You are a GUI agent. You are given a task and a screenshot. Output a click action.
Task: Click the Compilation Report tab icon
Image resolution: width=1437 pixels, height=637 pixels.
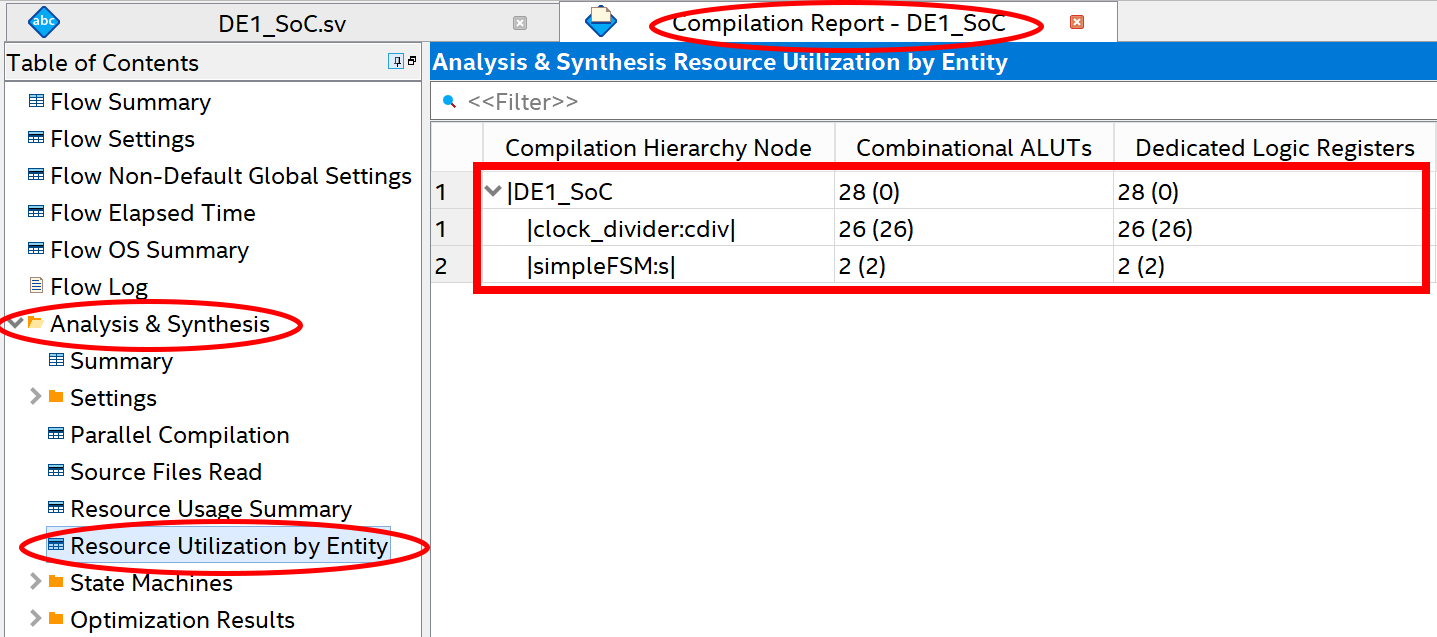pos(601,20)
